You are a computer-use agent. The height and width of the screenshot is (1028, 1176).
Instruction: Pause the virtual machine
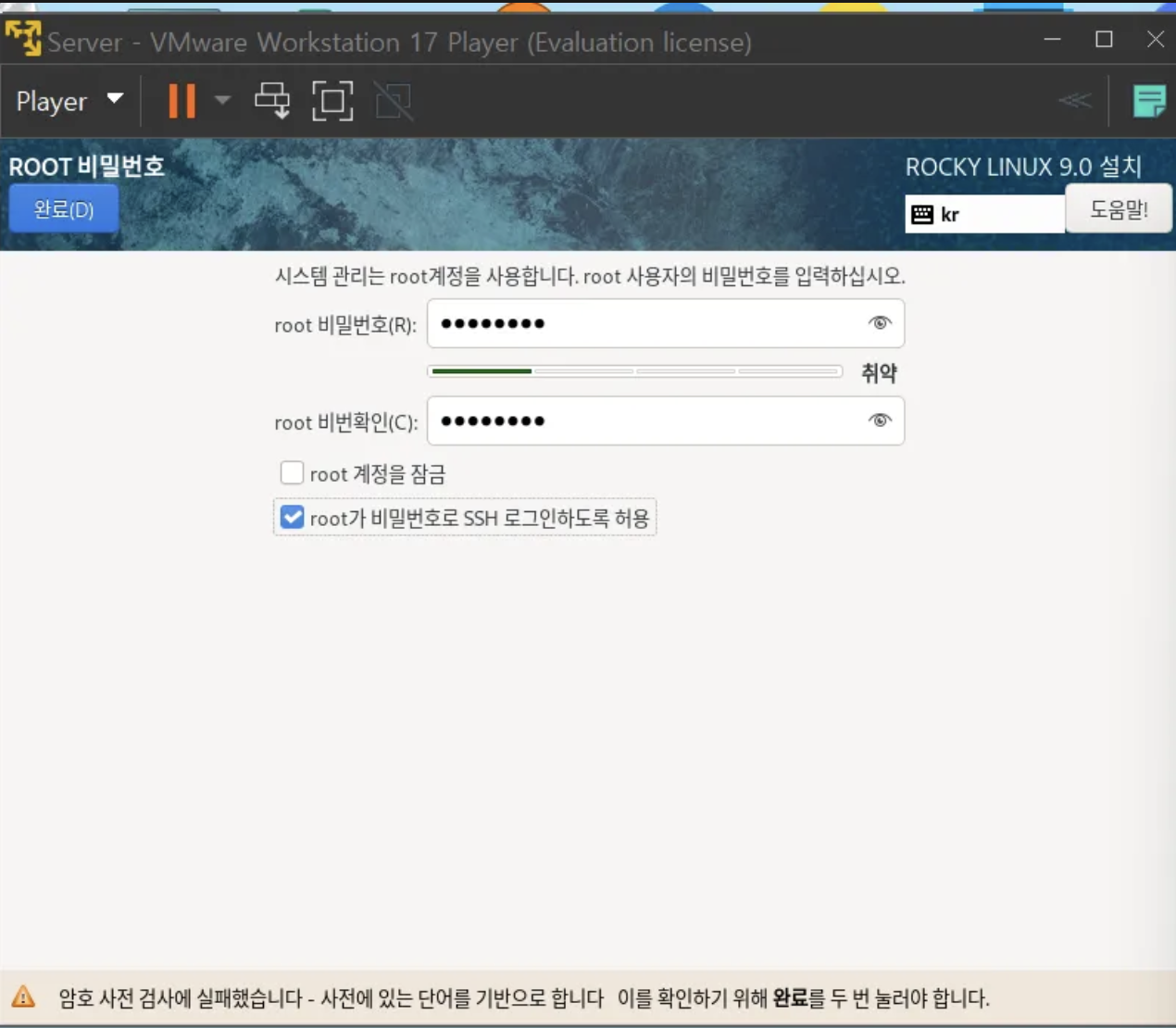point(181,101)
